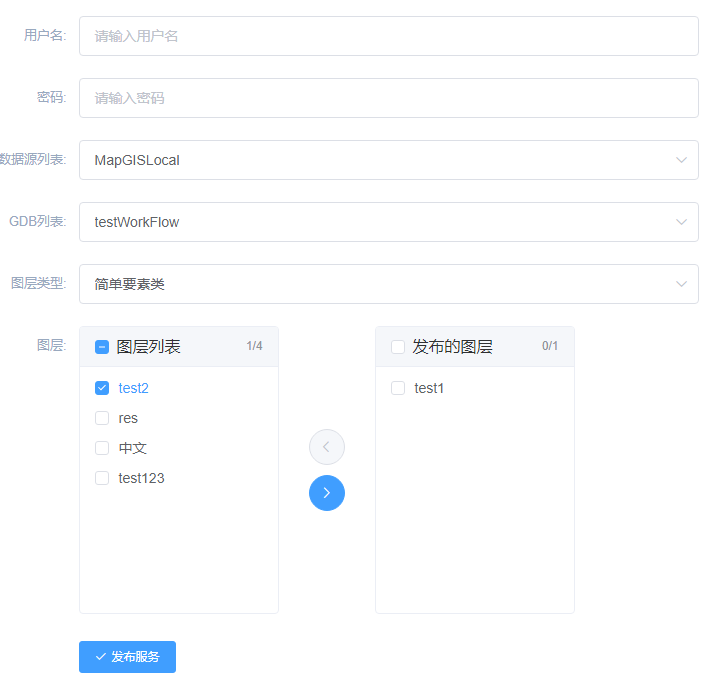Click the test1 label in published layers
This screenshot has width=711, height=683.
point(429,388)
